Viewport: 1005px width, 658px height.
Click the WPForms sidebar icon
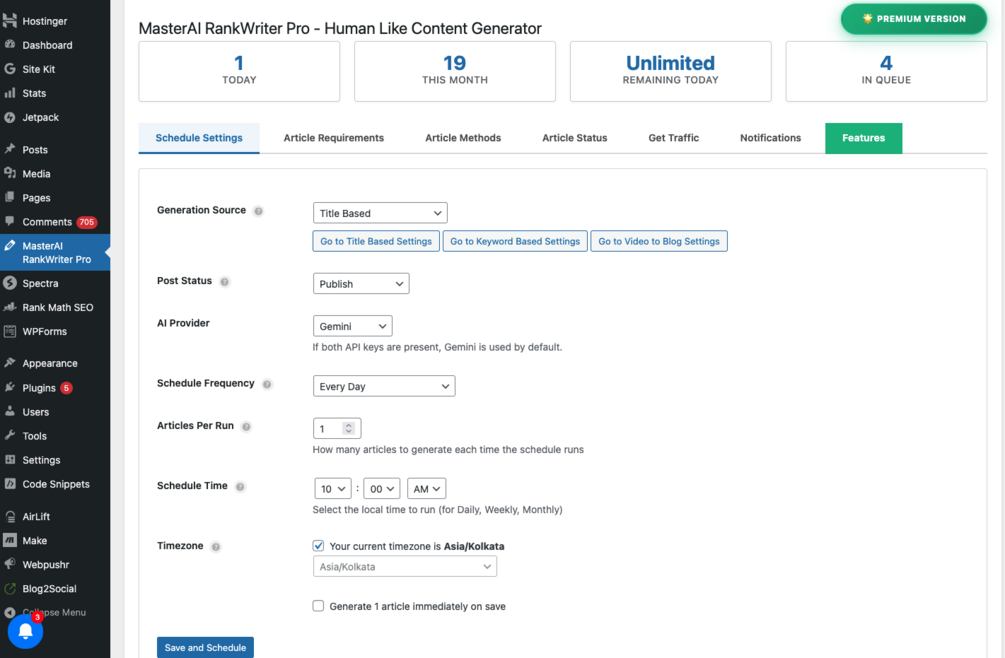coord(10,331)
